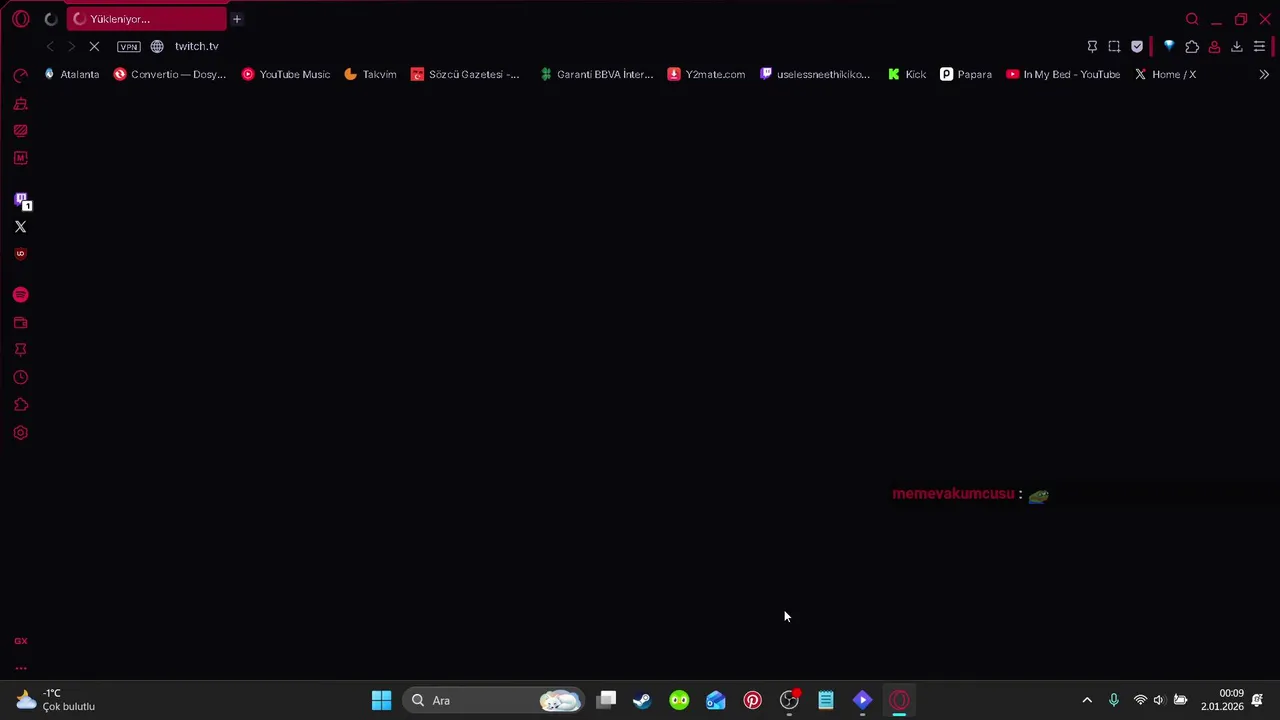Open the diamond extension icon

coord(1168,47)
